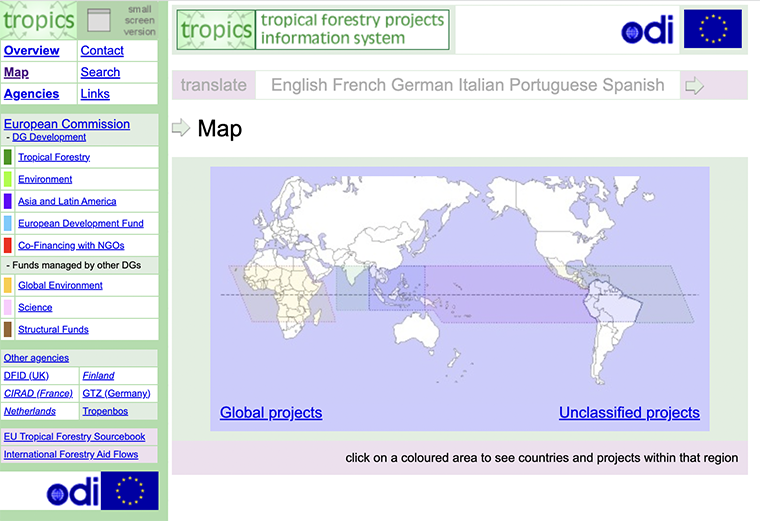Image resolution: width=760 pixels, height=521 pixels.
Task: Click the ODI logo at sidebar bottom
Action: pos(73,491)
